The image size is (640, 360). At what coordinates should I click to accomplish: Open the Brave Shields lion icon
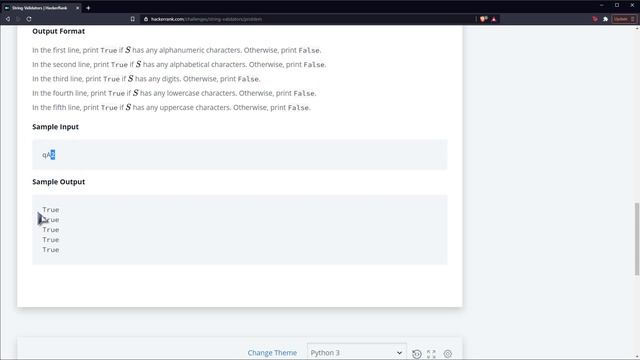point(484,19)
